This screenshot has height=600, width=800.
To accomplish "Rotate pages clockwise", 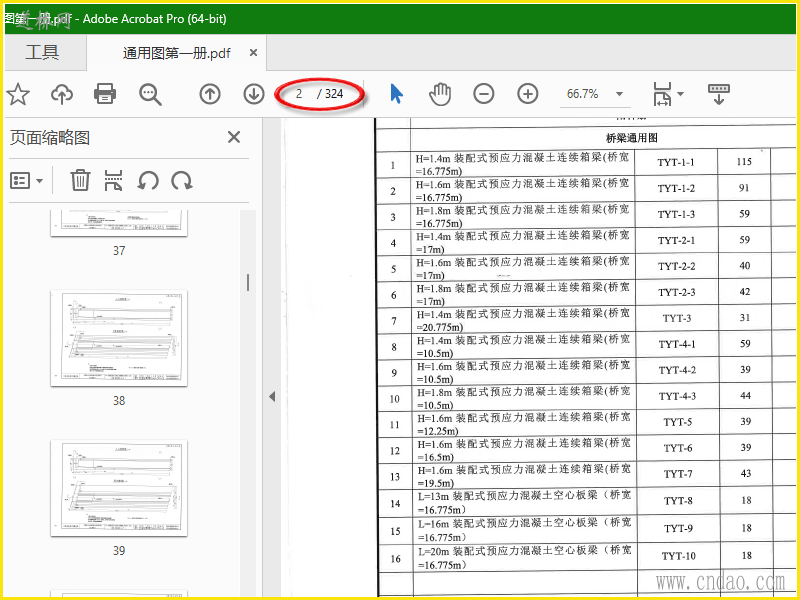I will pyautogui.click(x=182, y=181).
